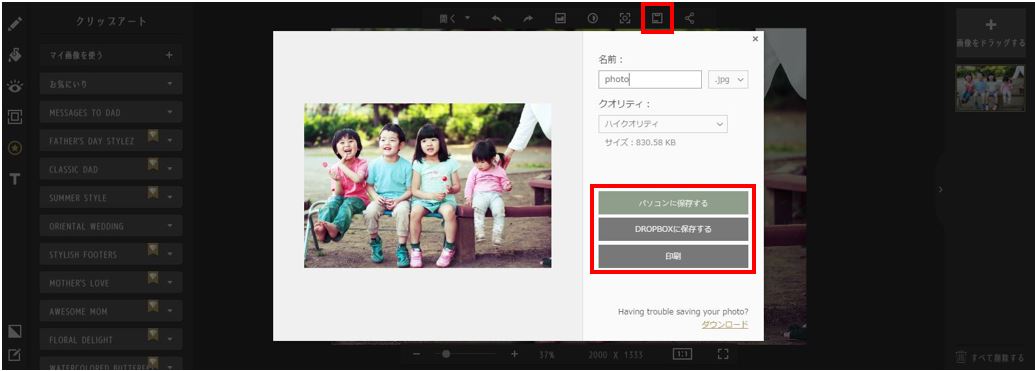Click the image picture icon in top toolbar
The image size is (1035, 371).
[x=560, y=18]
